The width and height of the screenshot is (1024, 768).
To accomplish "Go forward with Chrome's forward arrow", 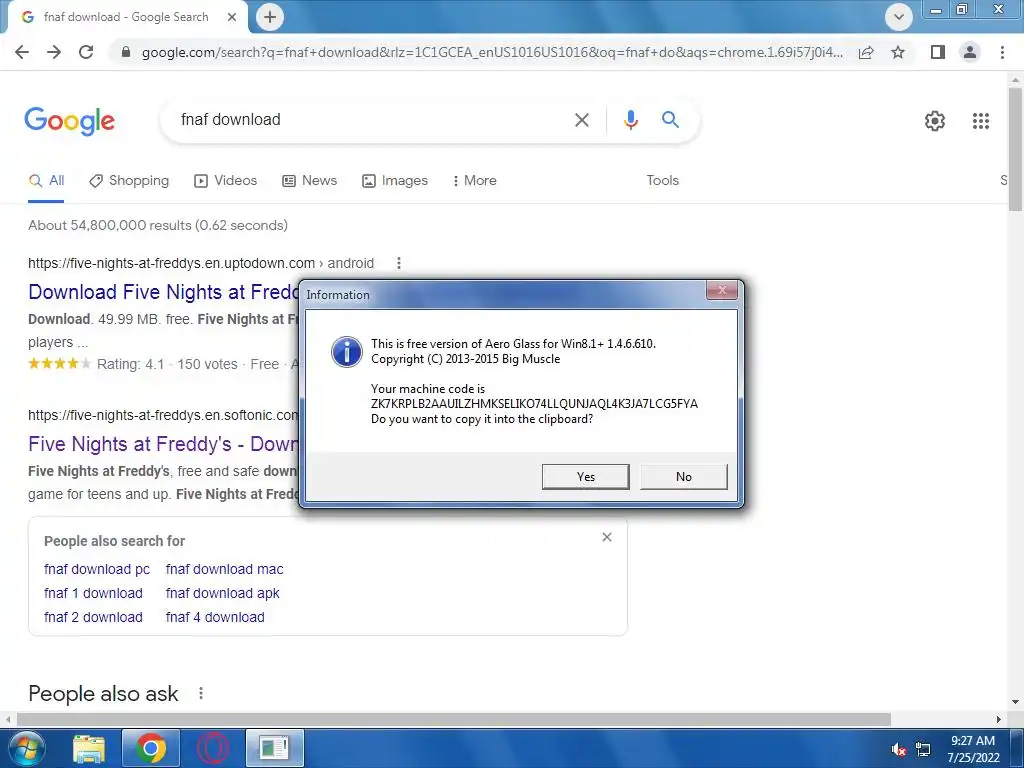I will click(x=54, y=52).
